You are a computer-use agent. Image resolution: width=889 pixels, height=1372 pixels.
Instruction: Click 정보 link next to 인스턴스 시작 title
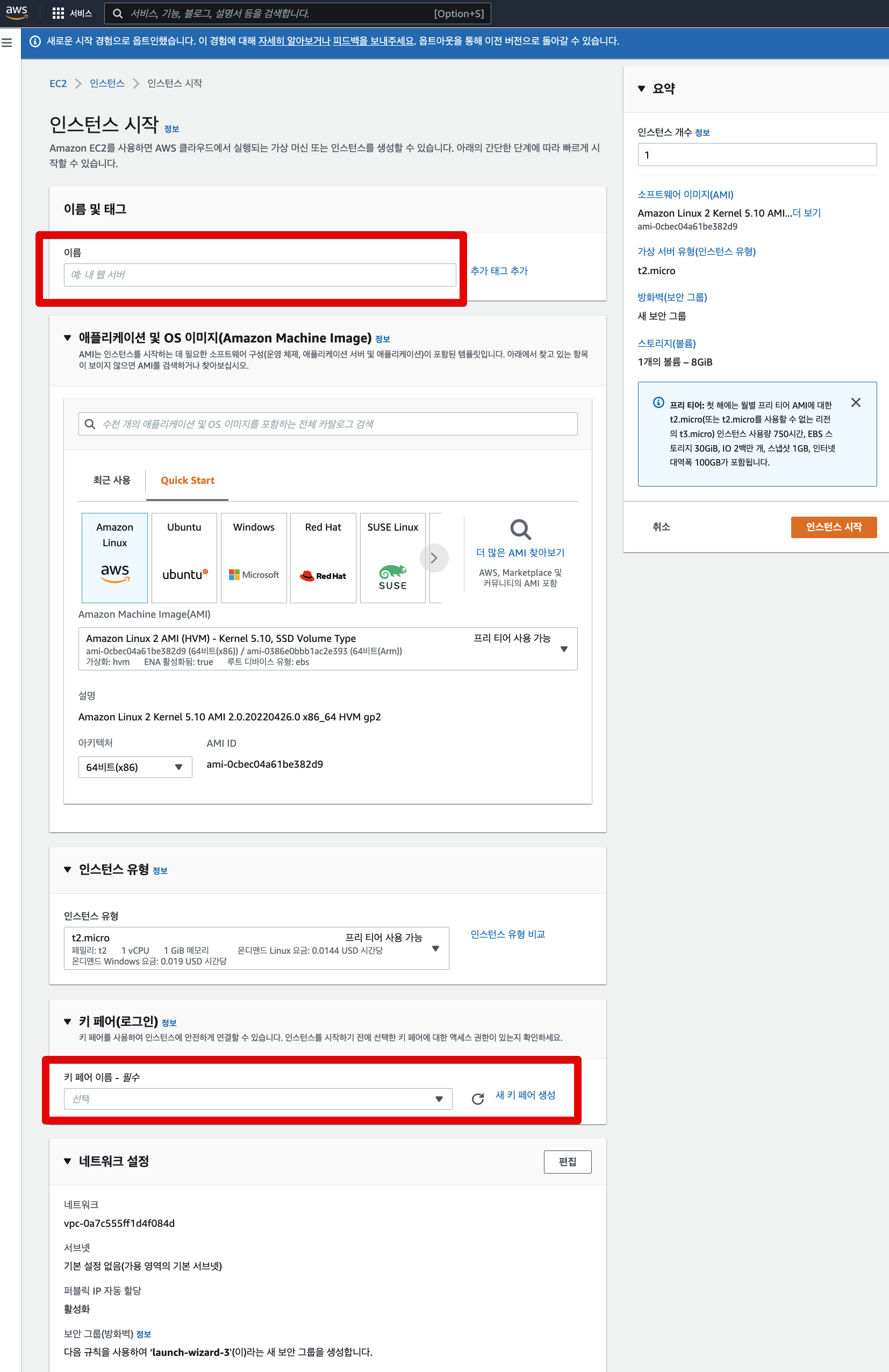point(171,129)
